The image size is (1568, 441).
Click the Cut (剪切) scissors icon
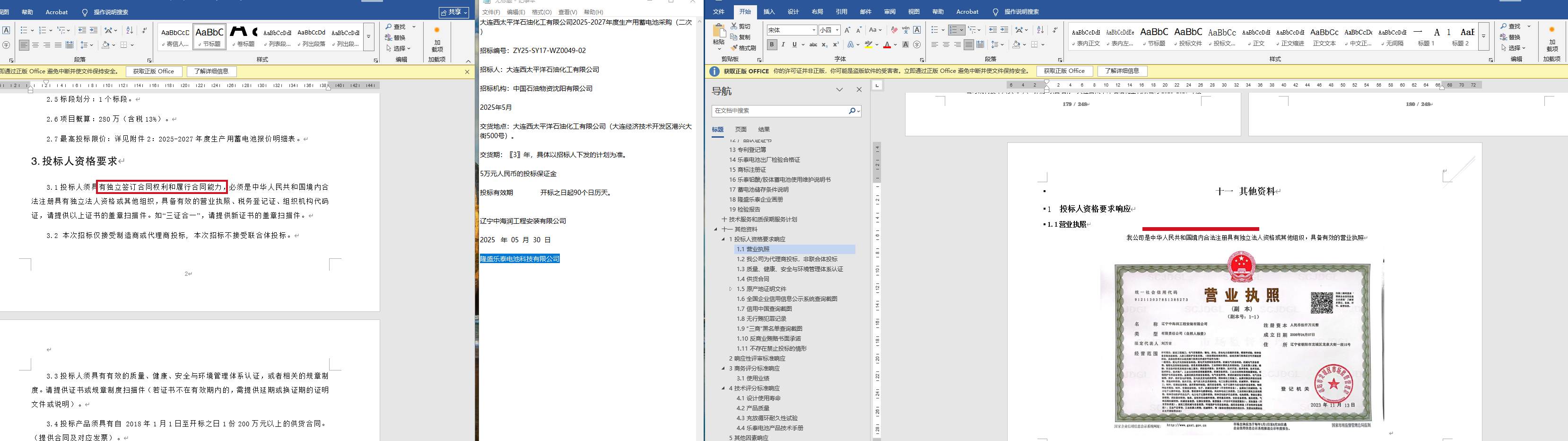coord(734,26)
